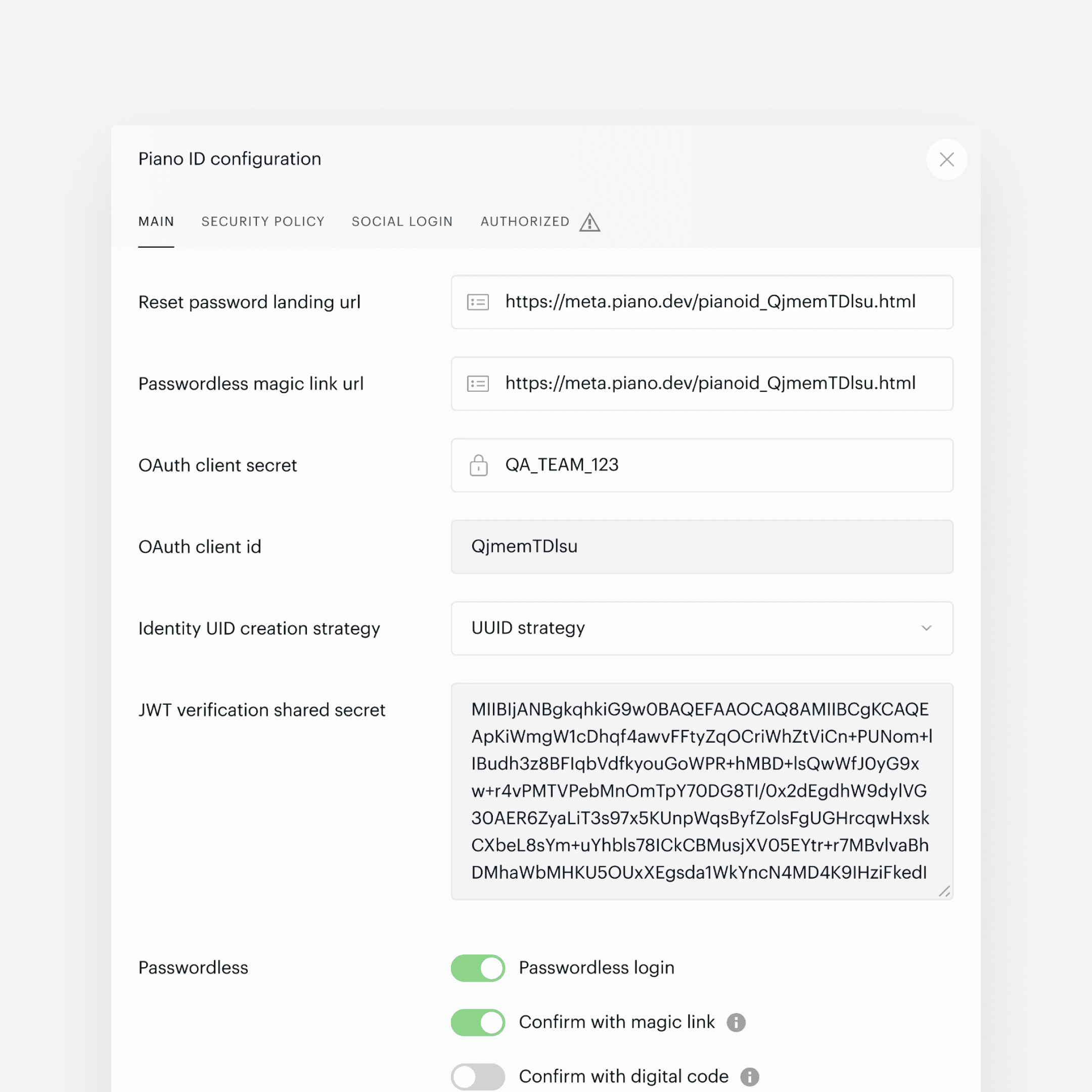Close the Piano ID configuration dialog

point(946,159)
